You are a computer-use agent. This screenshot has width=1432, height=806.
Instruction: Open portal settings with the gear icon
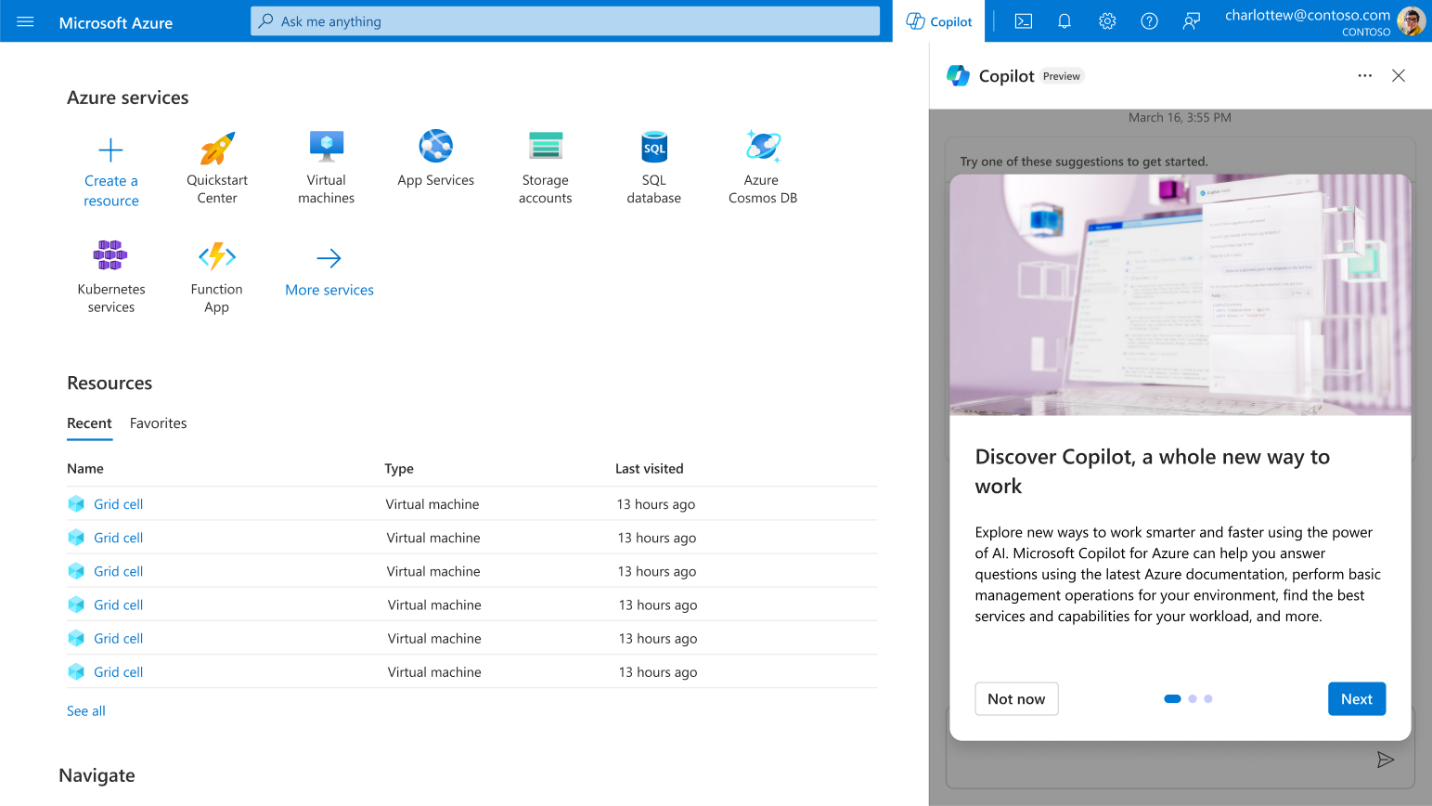click(1106, 21)
